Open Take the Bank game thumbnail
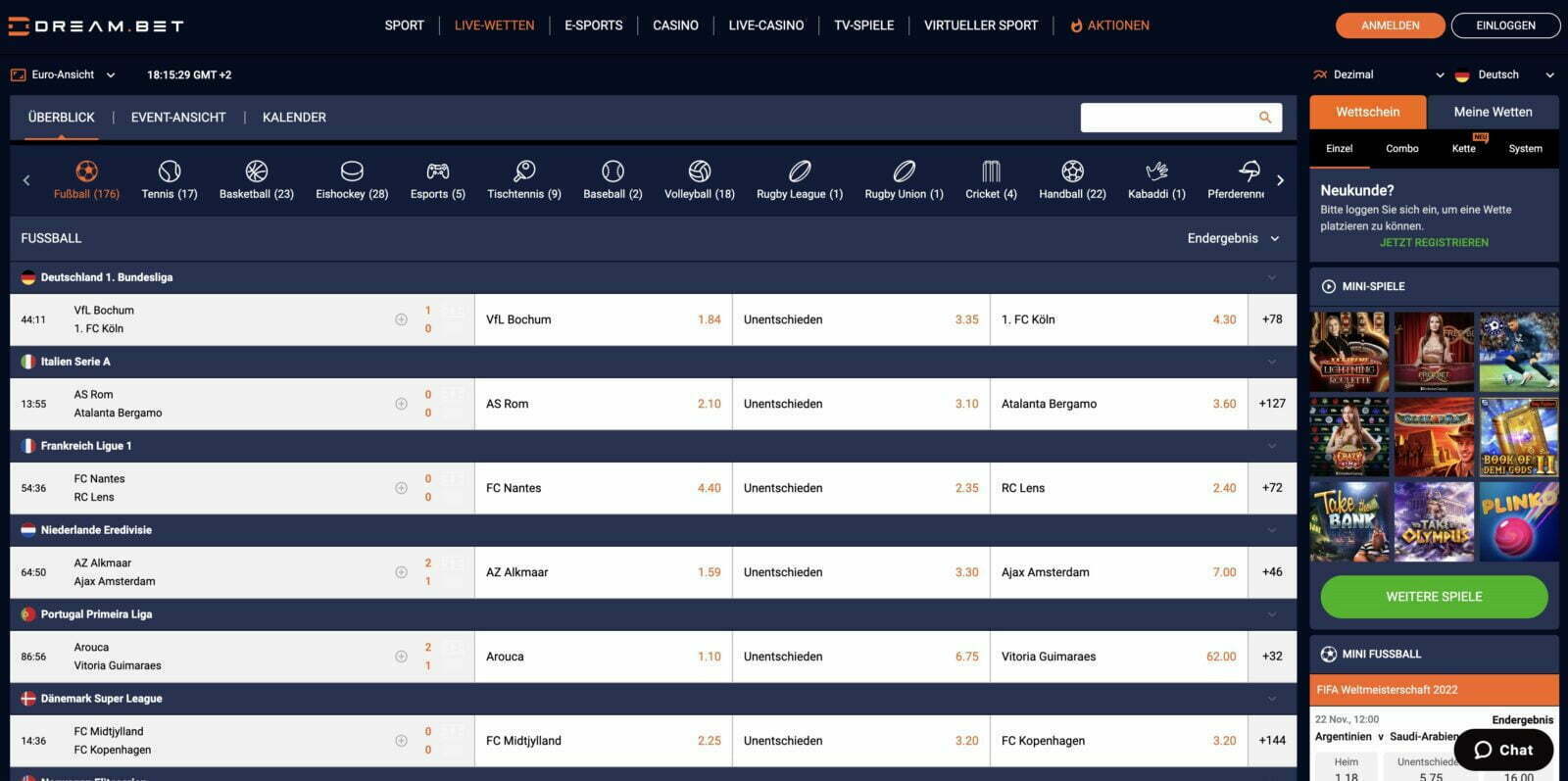The width and height of the screenshot is (1568, 781). (1349, 521)
